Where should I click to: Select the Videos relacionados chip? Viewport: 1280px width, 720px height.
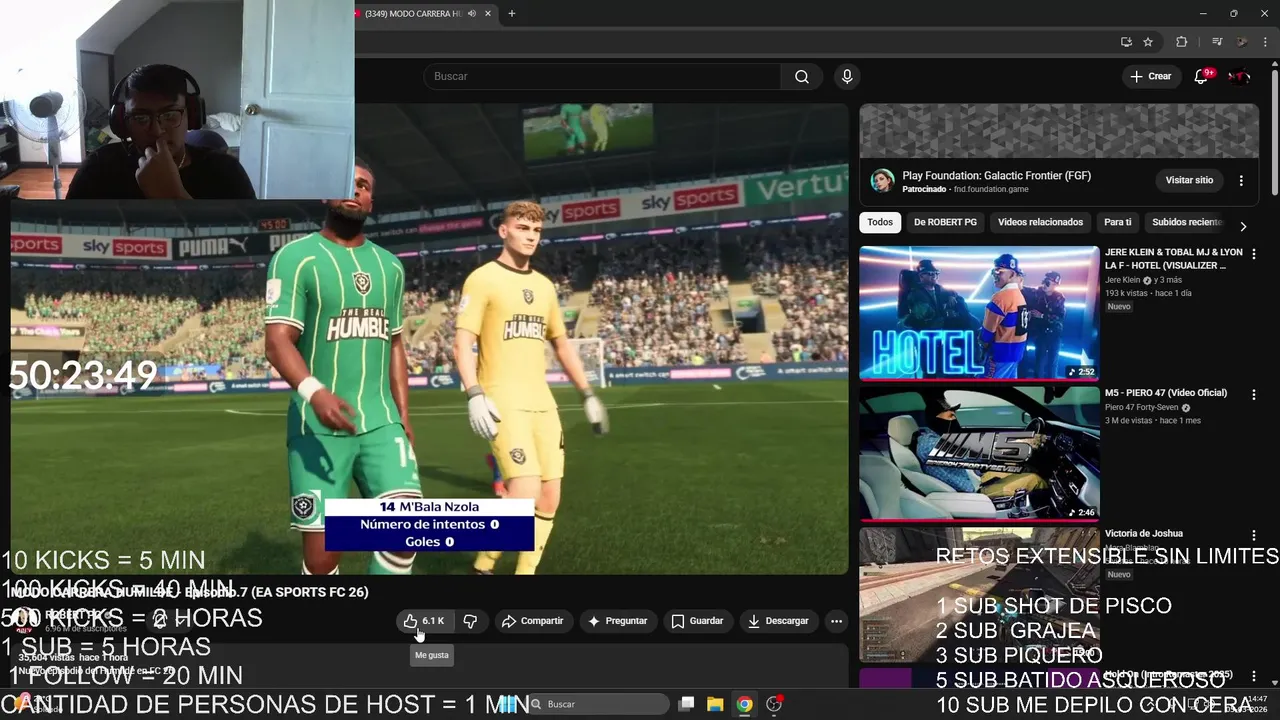(1040, 222)
